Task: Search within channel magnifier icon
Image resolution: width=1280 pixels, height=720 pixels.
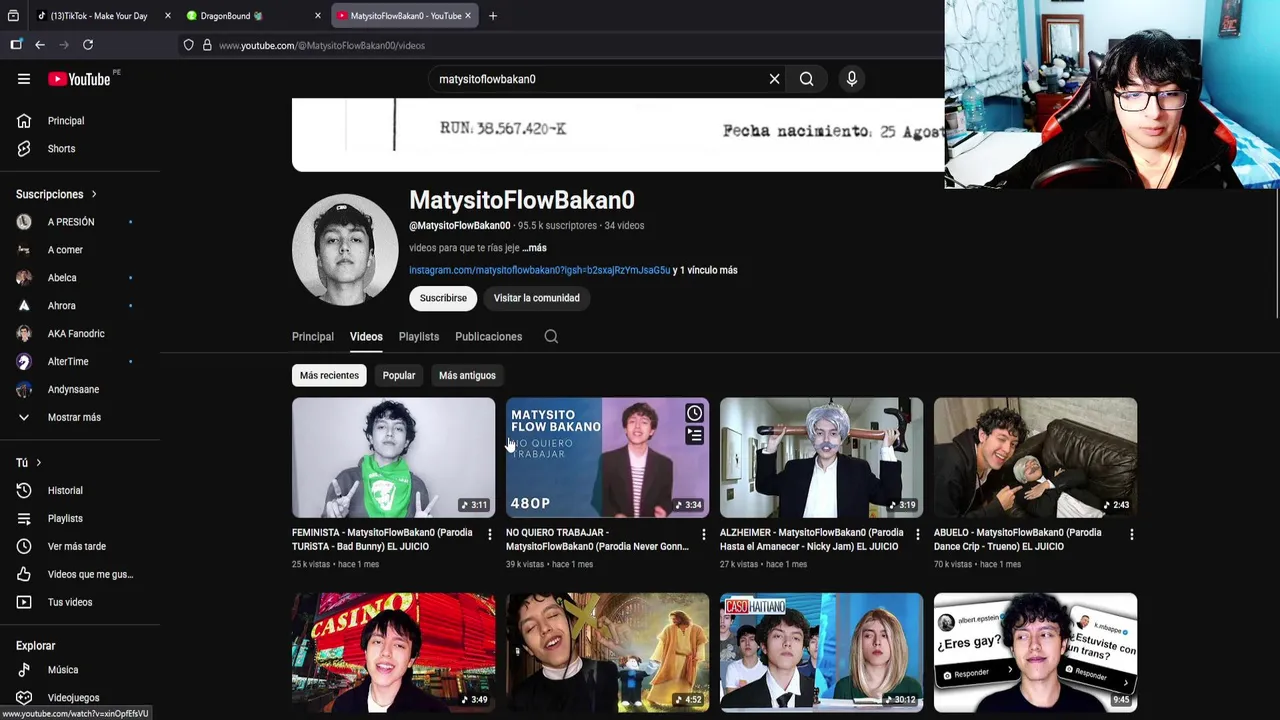Action: [x=551, y=337]
